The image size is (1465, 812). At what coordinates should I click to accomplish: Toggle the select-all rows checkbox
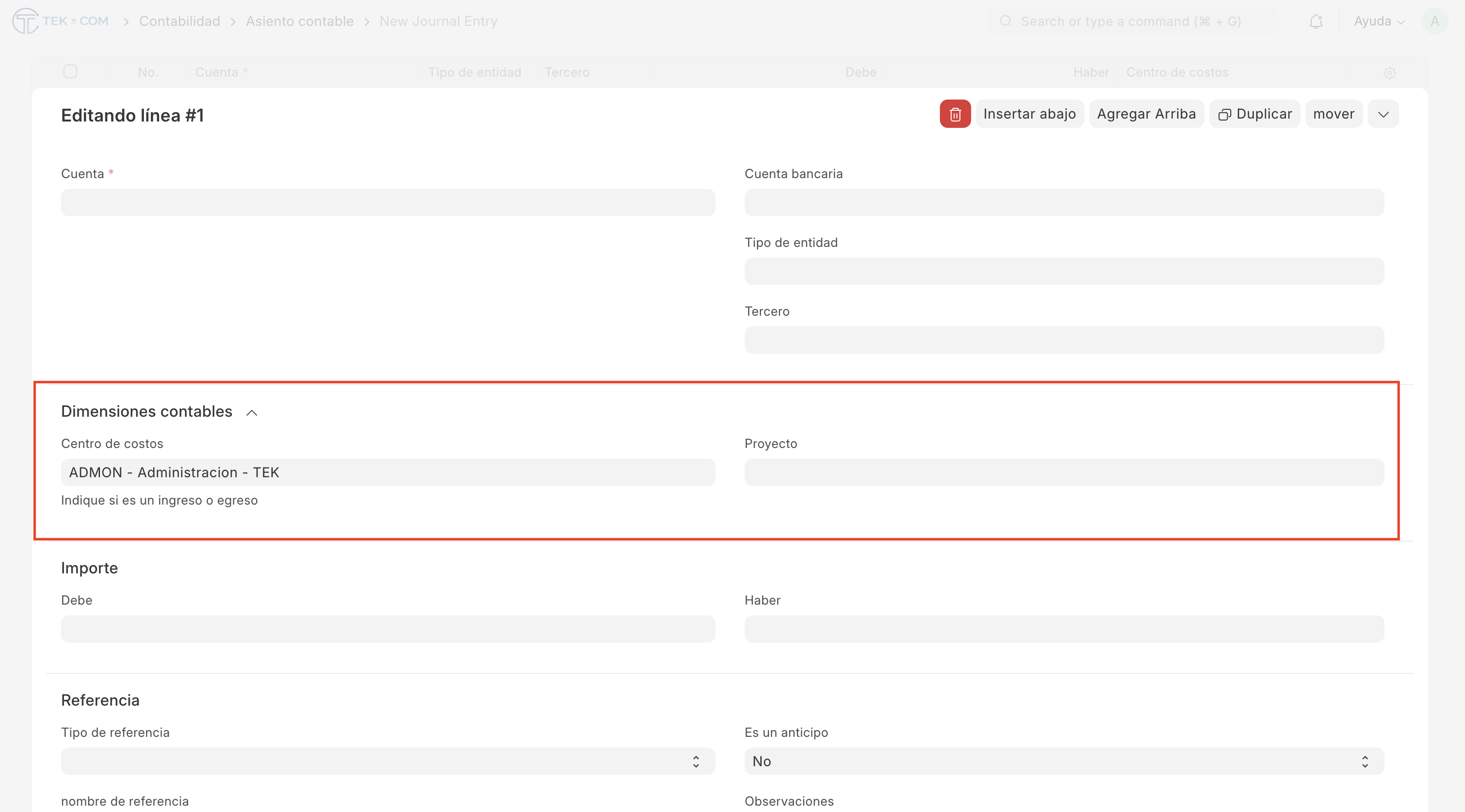point(70,72)
